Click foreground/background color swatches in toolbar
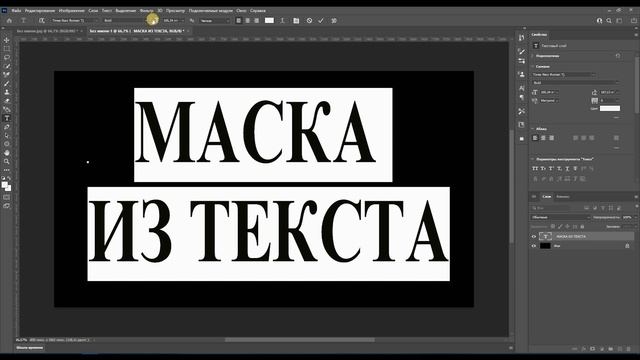 6,187
